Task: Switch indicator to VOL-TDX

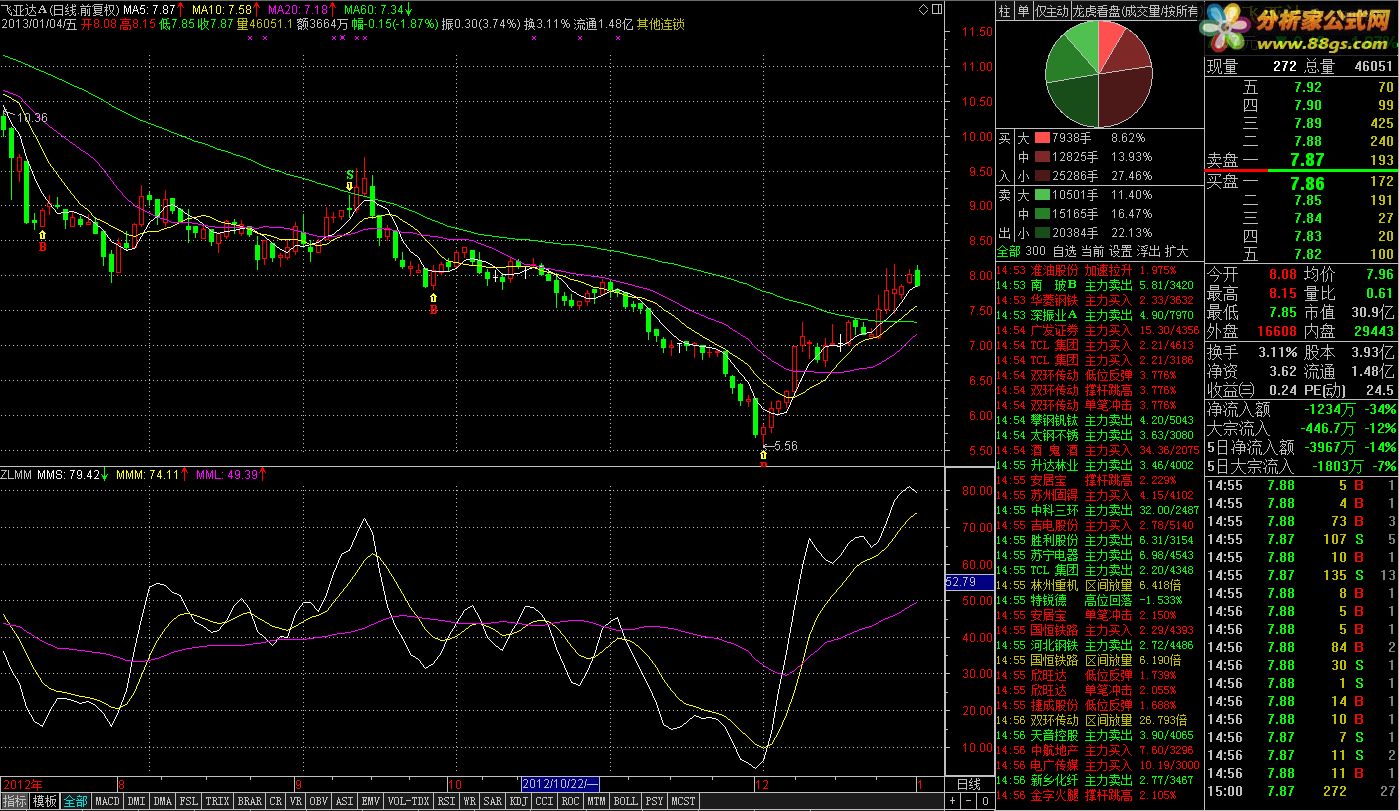Action: coord(408,801)
